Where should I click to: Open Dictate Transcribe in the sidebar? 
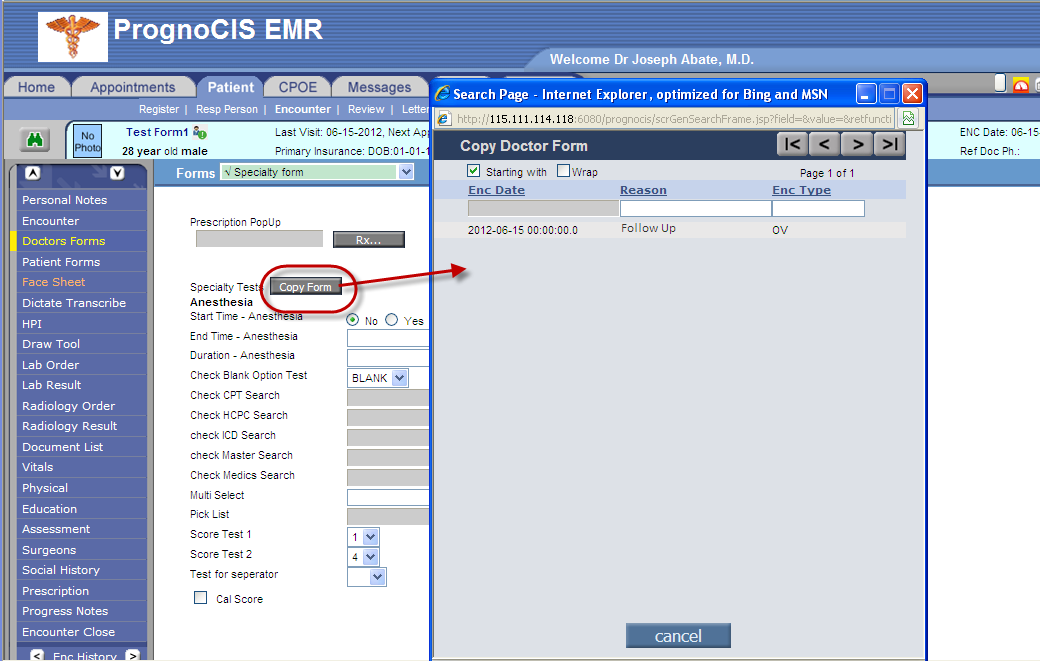(74, 303)
